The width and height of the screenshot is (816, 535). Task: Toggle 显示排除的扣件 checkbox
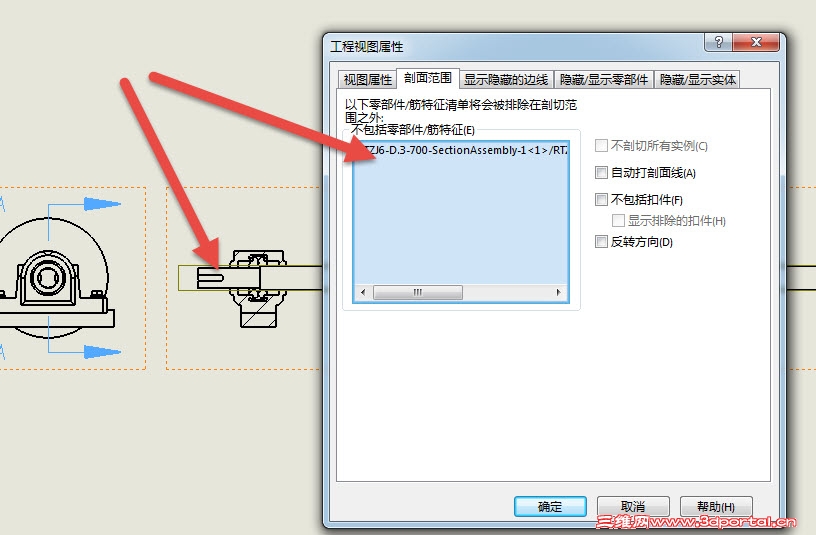click(x=618, y=221)
